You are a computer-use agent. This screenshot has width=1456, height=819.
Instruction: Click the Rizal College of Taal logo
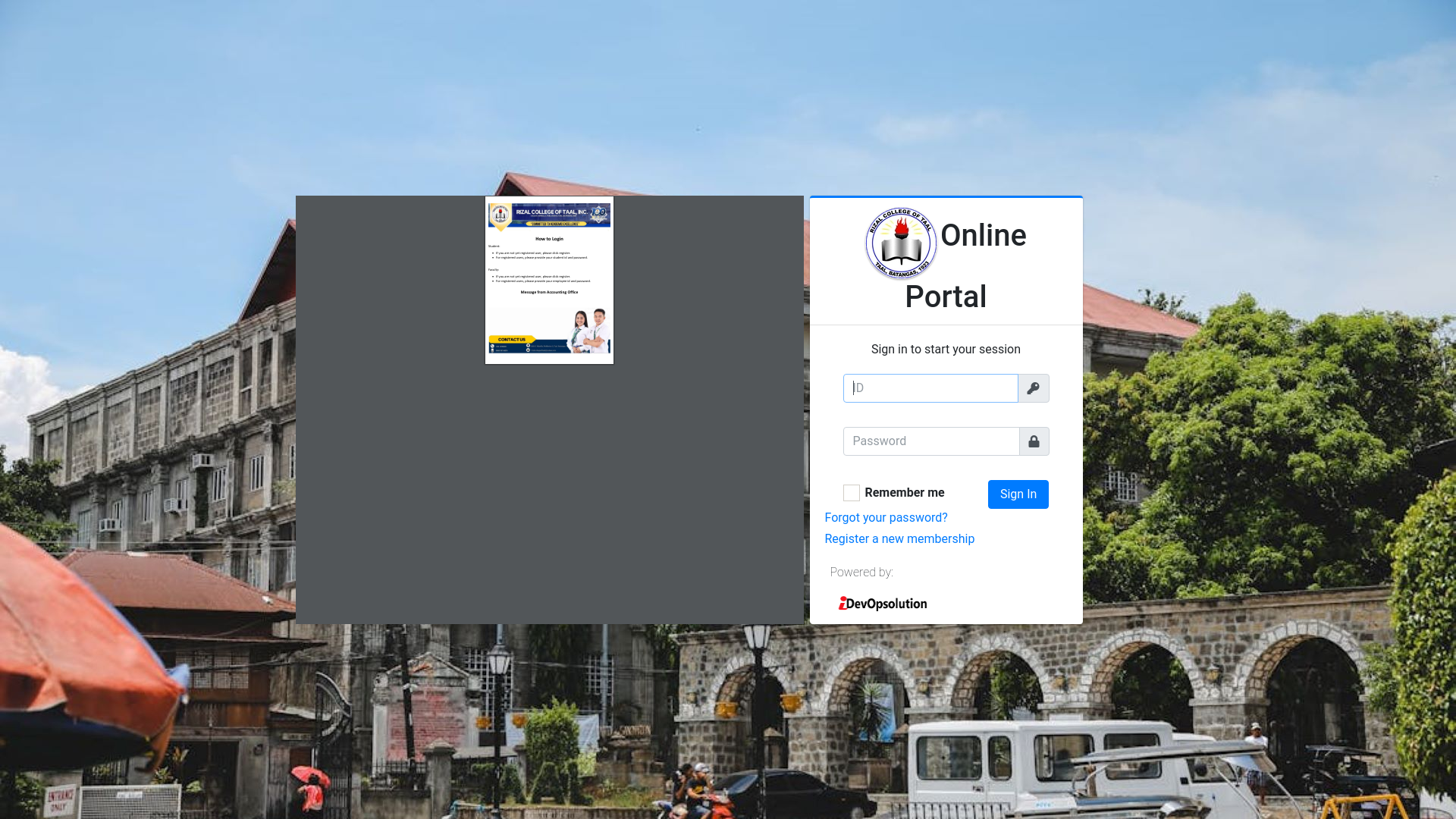pyautogui.click(x=901, y=243)
